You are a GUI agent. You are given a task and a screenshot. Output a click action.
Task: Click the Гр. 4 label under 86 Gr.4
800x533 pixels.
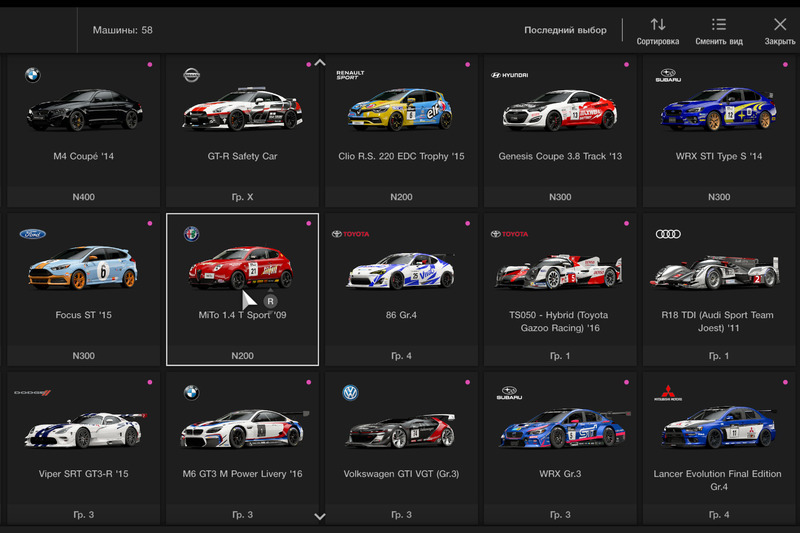point(402,356)
